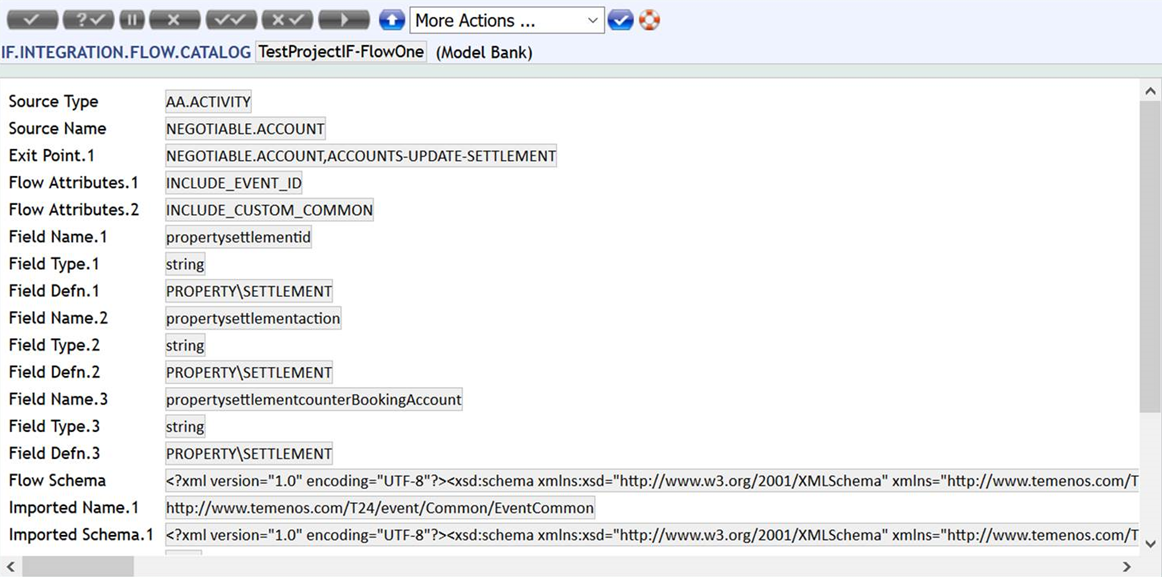Click the Flow Schema XML field

650,481
